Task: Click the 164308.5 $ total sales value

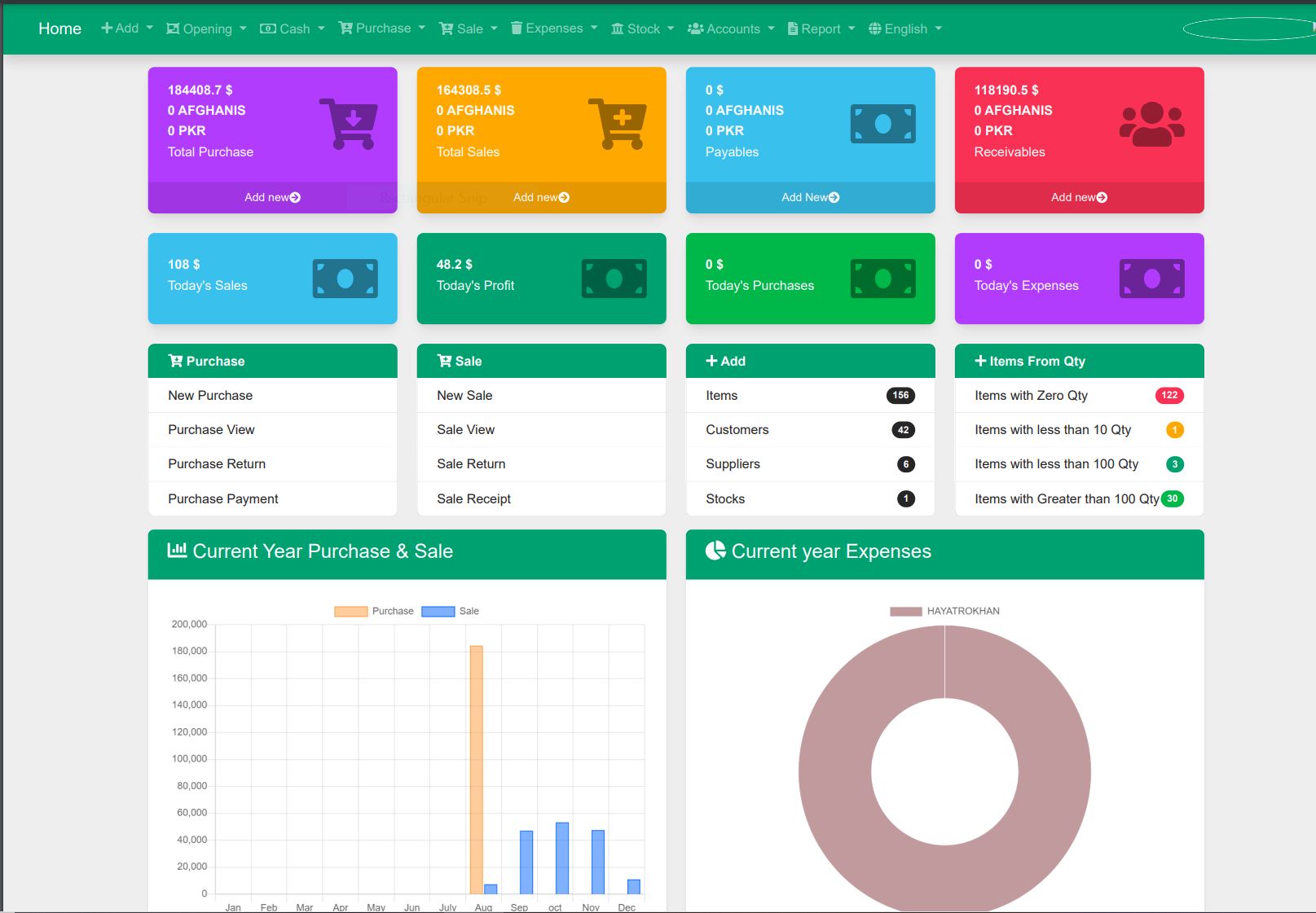Action: (x=469, y=90)
